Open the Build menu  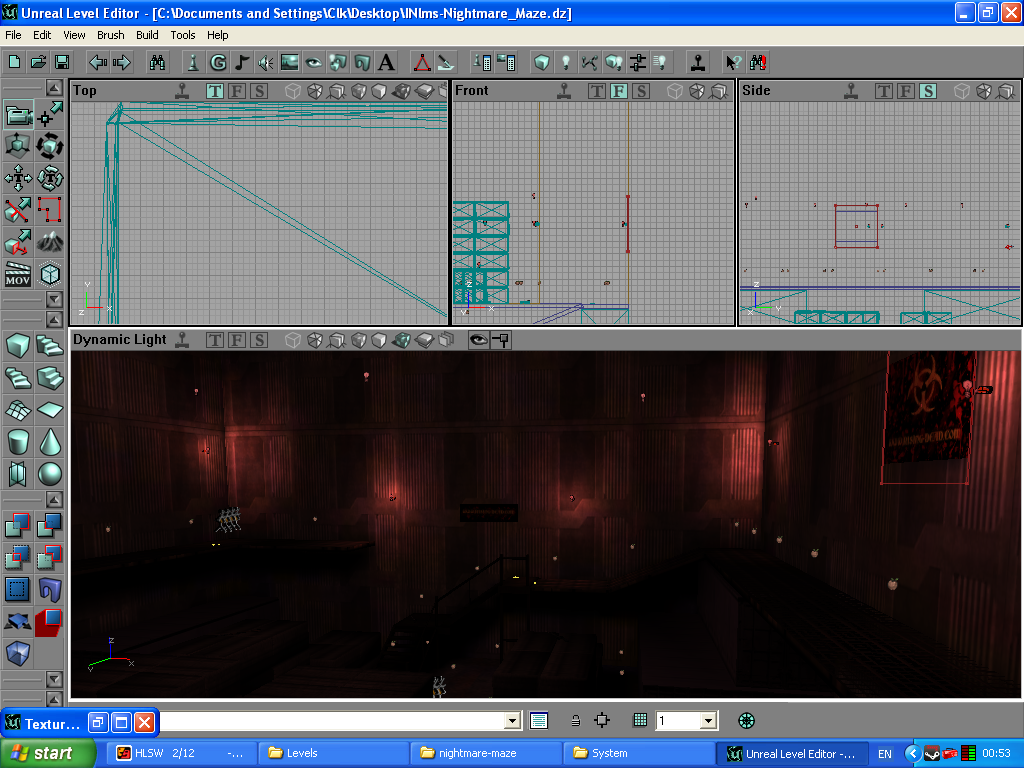[147, 35]
